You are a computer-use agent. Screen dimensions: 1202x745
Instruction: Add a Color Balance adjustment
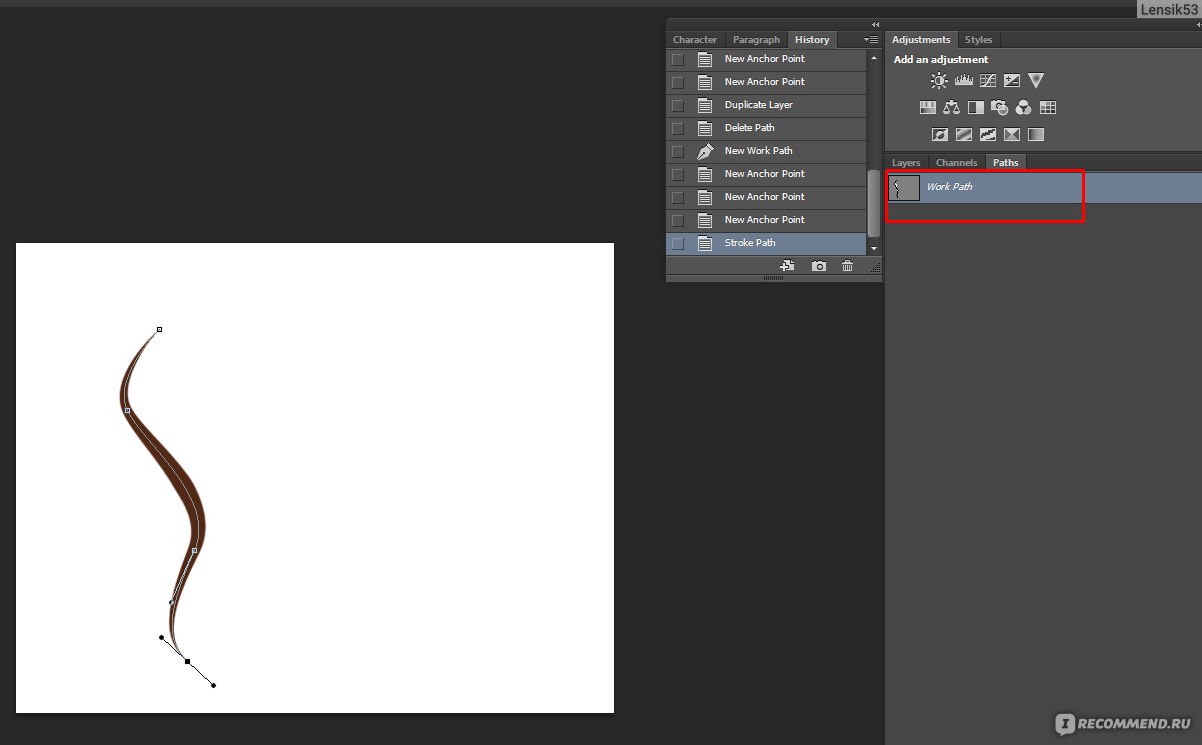pos(951,108)
